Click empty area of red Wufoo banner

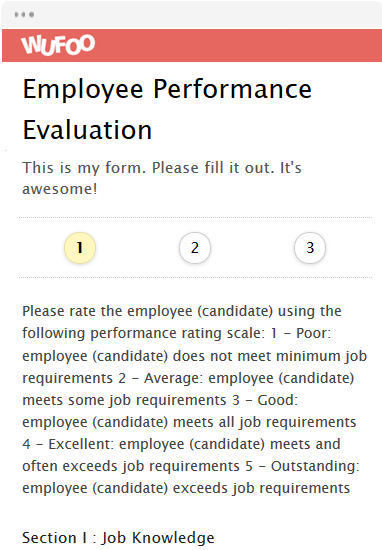239,46
